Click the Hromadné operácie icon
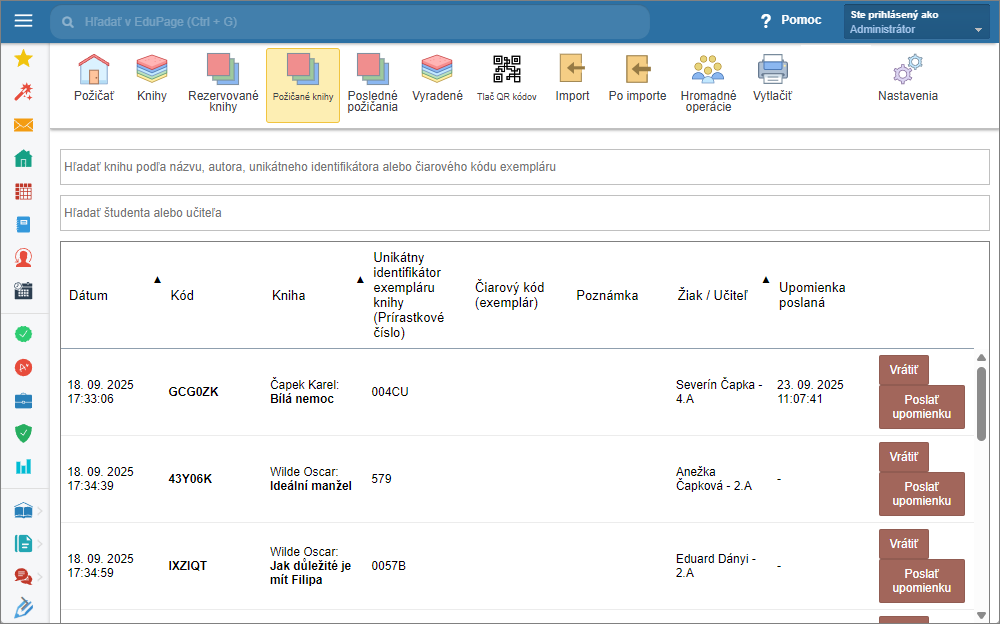Image resolution: width=1000 pixels, height=624 pixels. point(708,82)
